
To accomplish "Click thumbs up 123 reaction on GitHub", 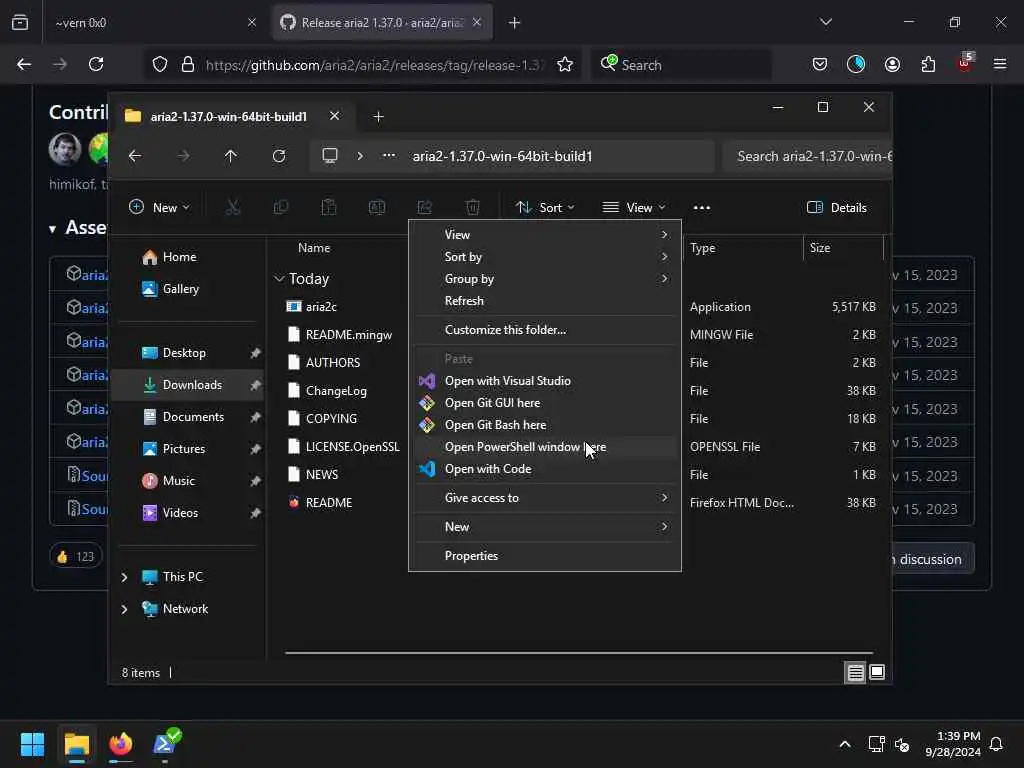I will 76,556.
